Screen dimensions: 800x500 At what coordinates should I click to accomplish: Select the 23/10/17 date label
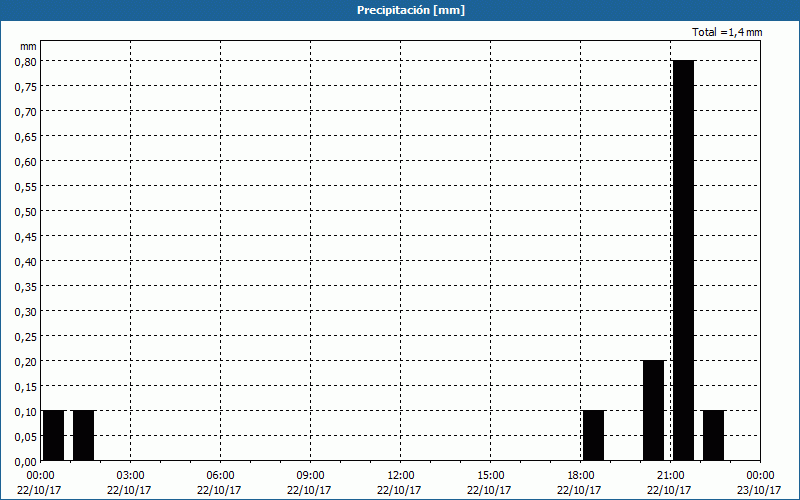pos(759,490)
